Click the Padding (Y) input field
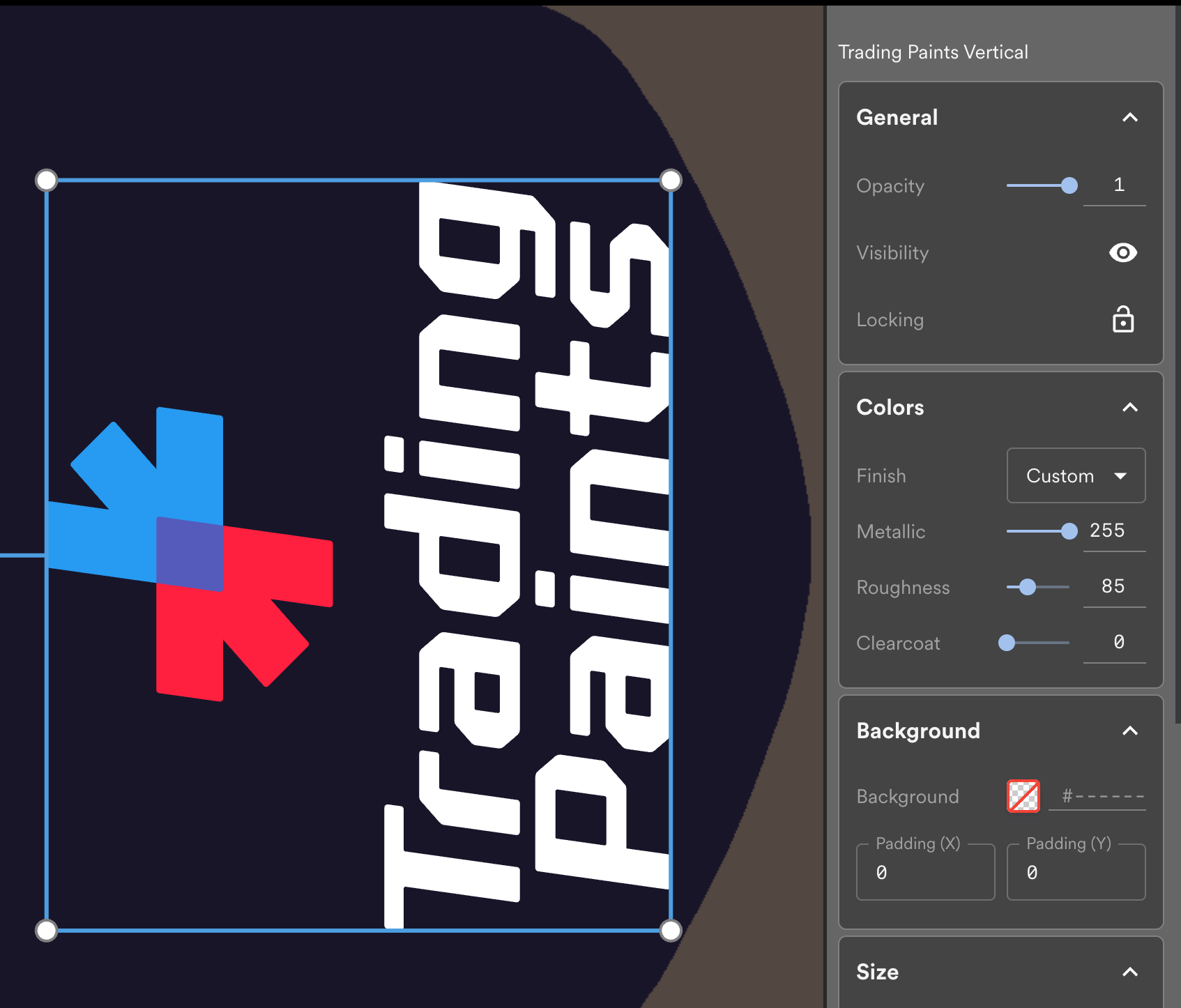 tap(1076, 872)
